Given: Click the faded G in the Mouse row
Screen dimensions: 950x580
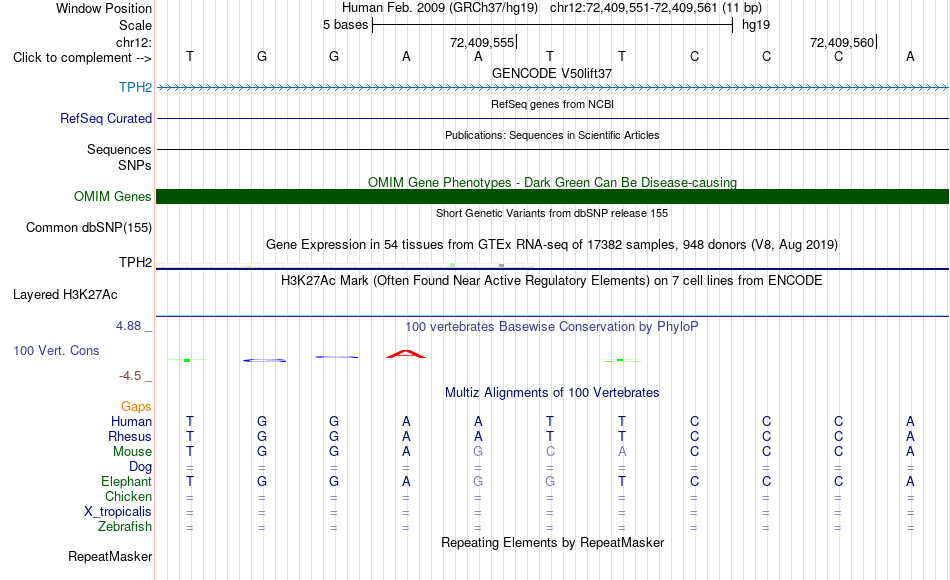Looking at the screenshot, I should click(478, 452).
